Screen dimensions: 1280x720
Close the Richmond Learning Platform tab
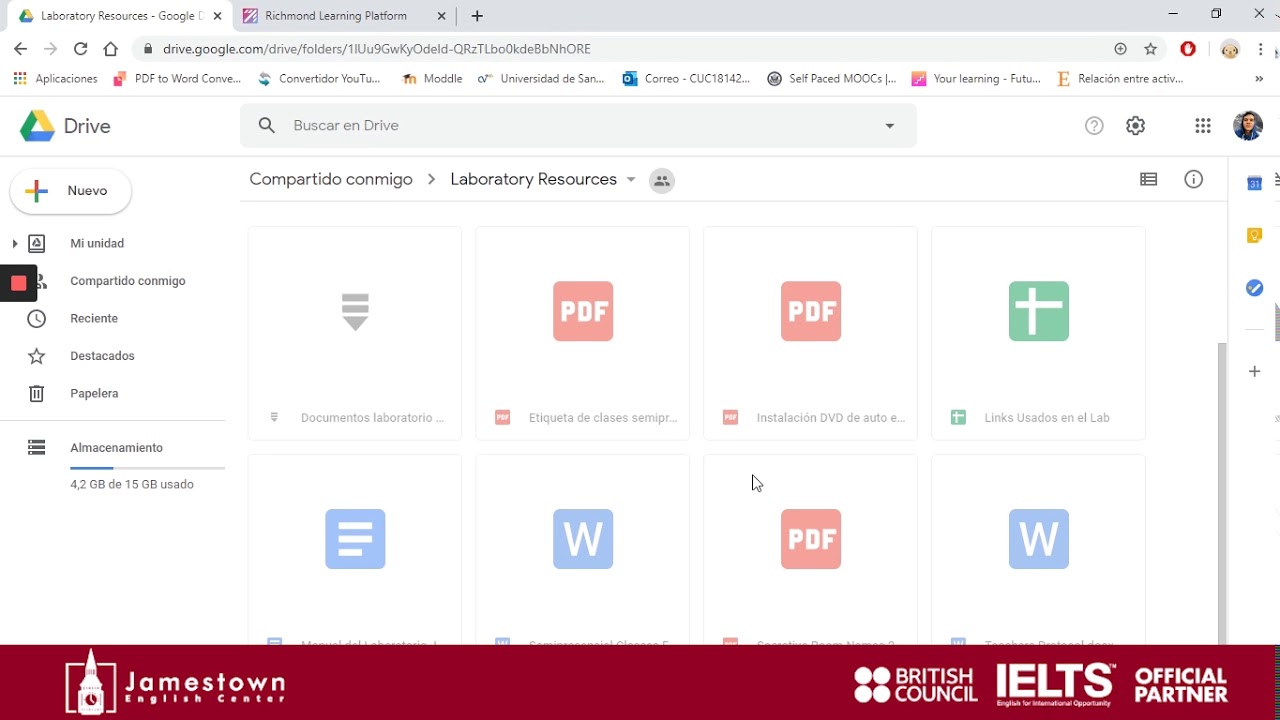tap(441, 16)
